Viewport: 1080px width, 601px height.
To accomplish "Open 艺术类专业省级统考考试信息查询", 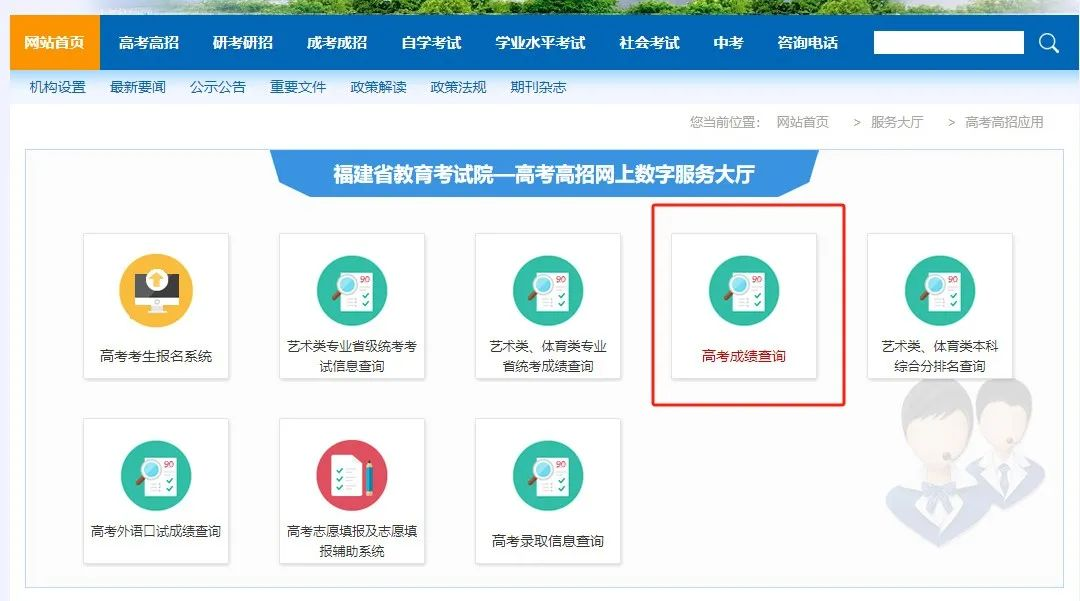I will [352, 305].
